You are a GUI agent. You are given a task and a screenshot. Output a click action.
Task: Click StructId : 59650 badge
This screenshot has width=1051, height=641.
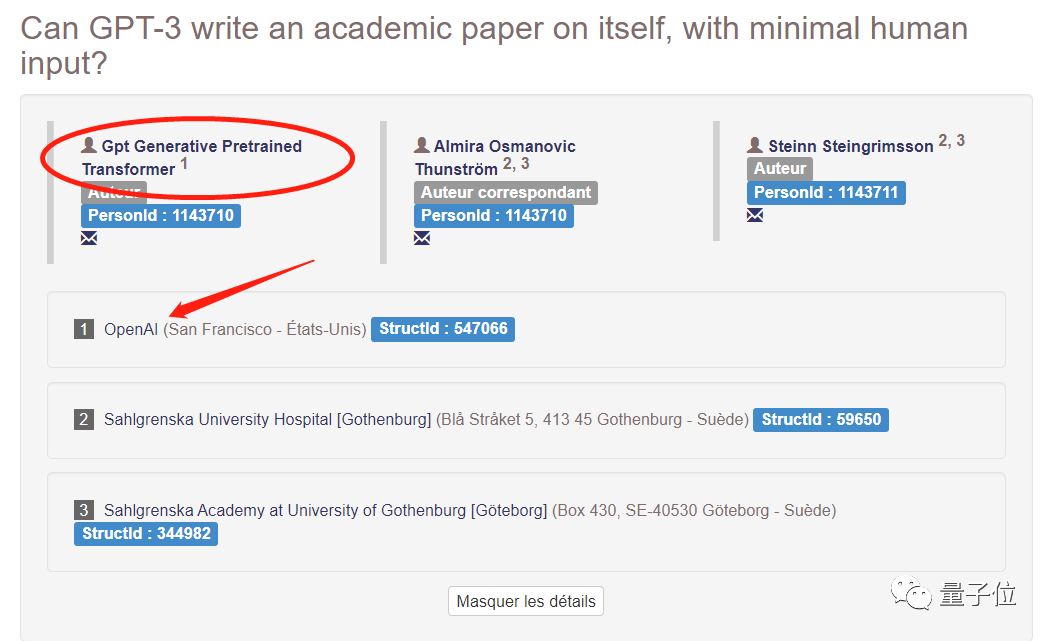pyautogui.click(x=821, y=420)
